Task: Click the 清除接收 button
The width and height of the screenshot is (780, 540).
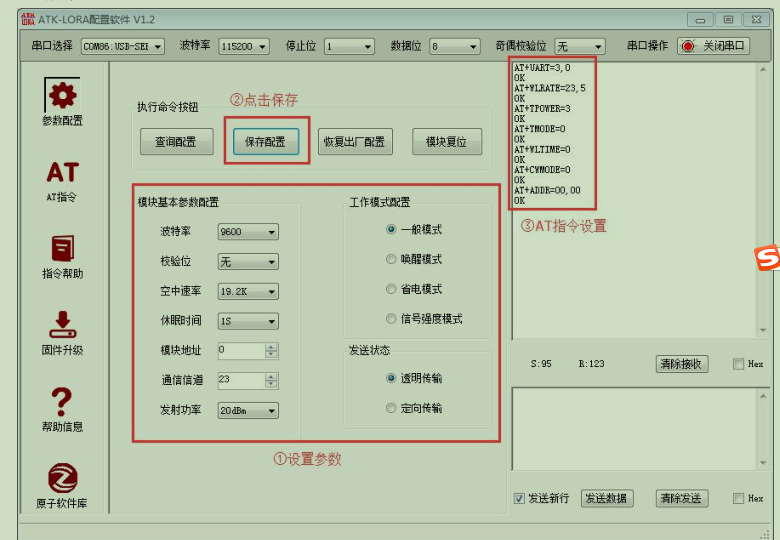Action: (x=682, y=364)
